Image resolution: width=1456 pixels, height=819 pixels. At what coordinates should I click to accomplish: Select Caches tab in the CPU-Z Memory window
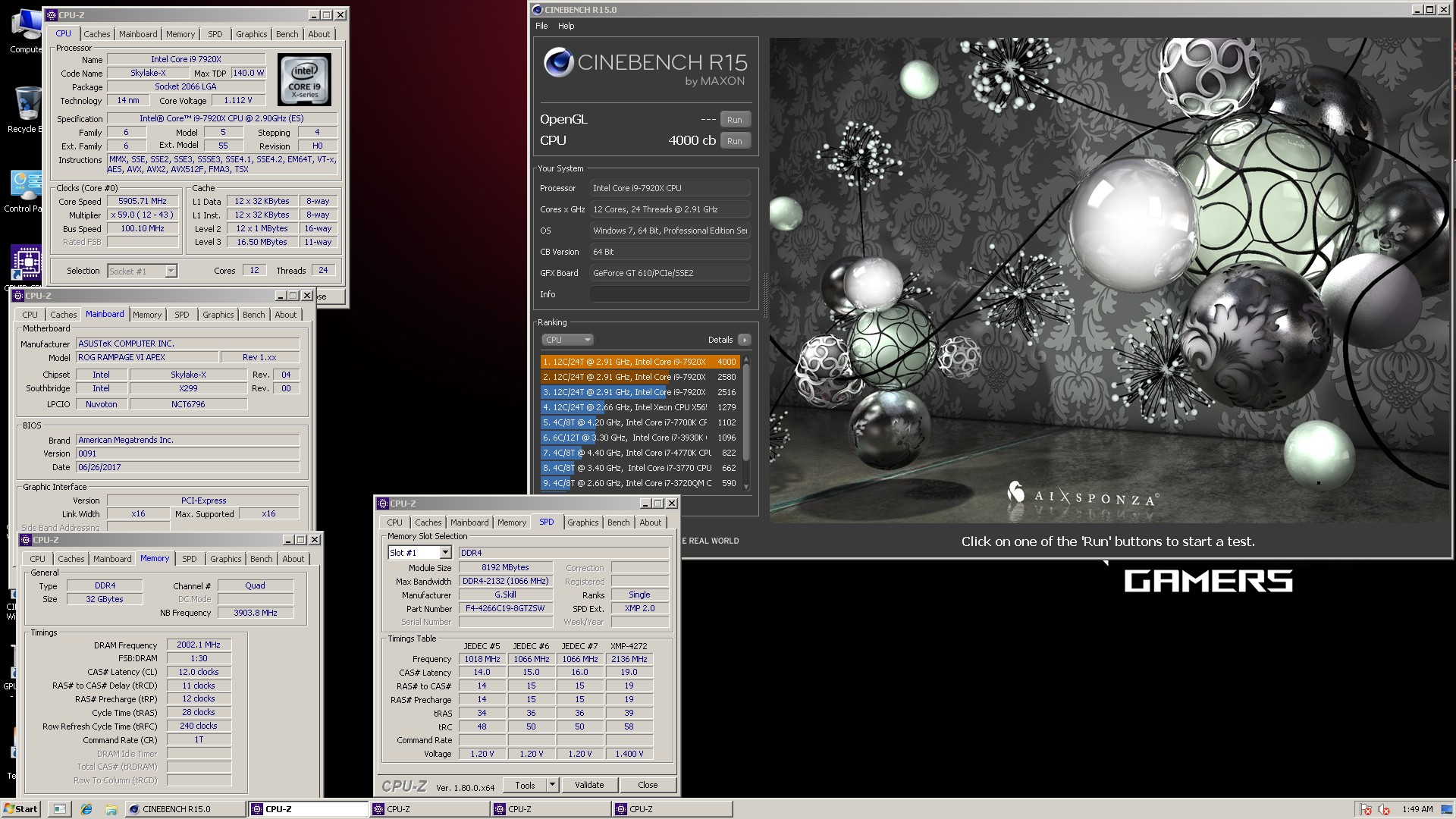click(71, 559)
